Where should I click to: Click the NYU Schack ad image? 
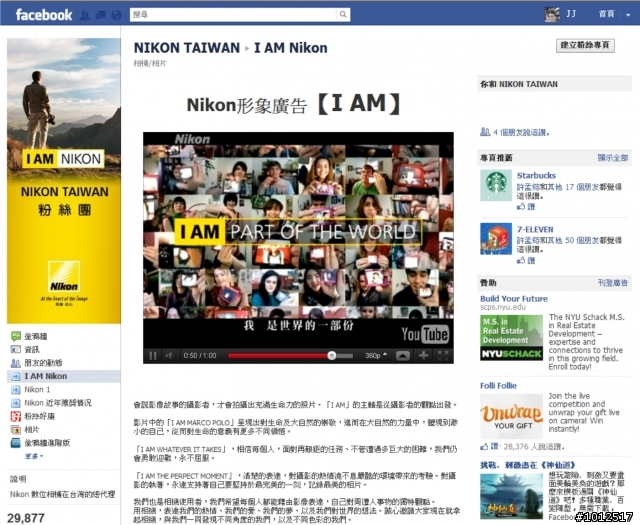click(511, 338)
